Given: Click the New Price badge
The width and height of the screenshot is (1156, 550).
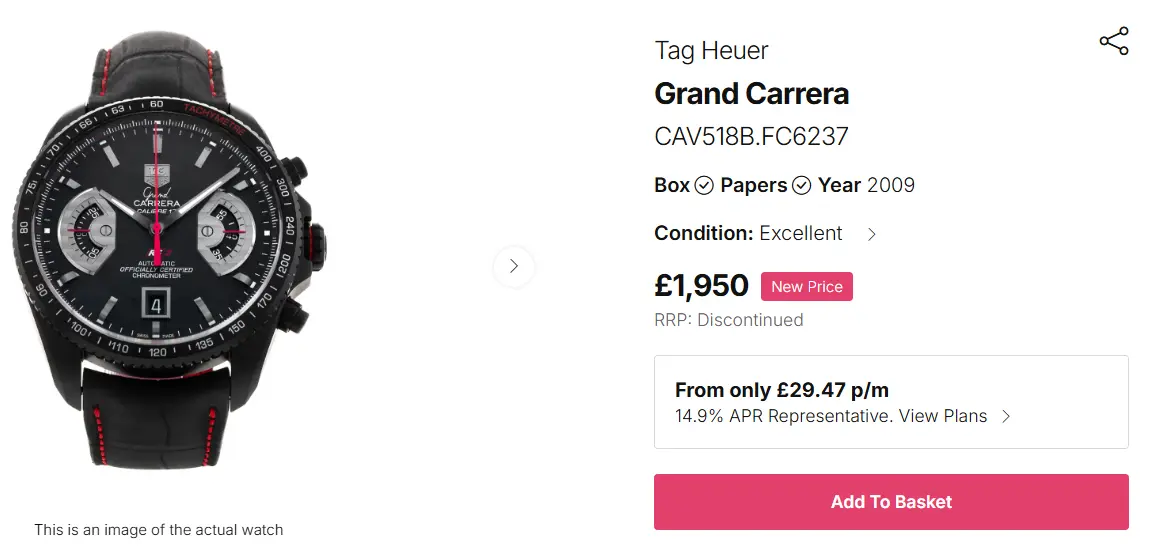Looking at the screenshot, I should coord(806,287).
